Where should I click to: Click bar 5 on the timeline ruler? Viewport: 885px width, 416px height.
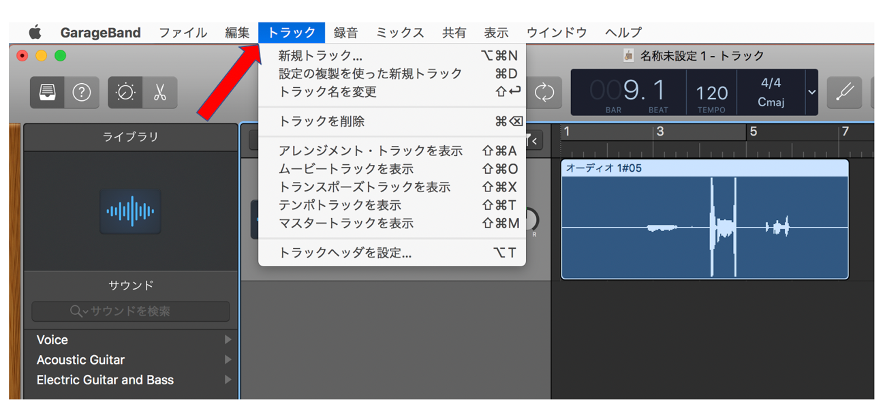tap(752, 133)
